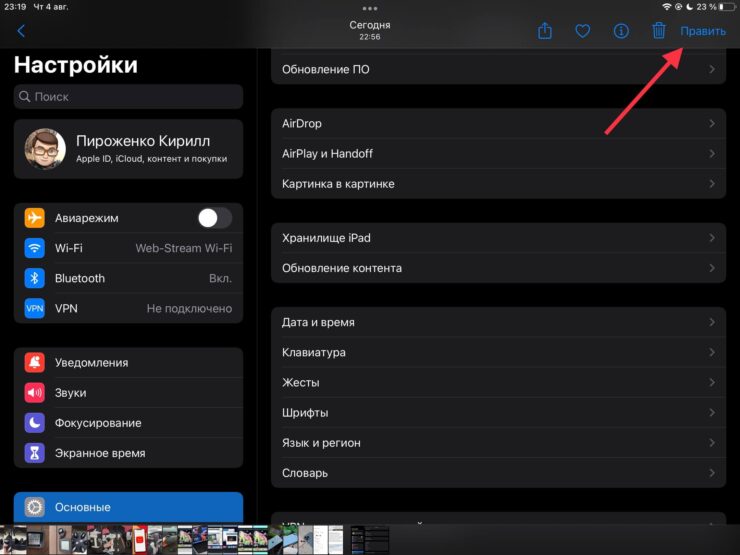
Task: Select Основные in the settings sidebar
Action: point(128,507)
